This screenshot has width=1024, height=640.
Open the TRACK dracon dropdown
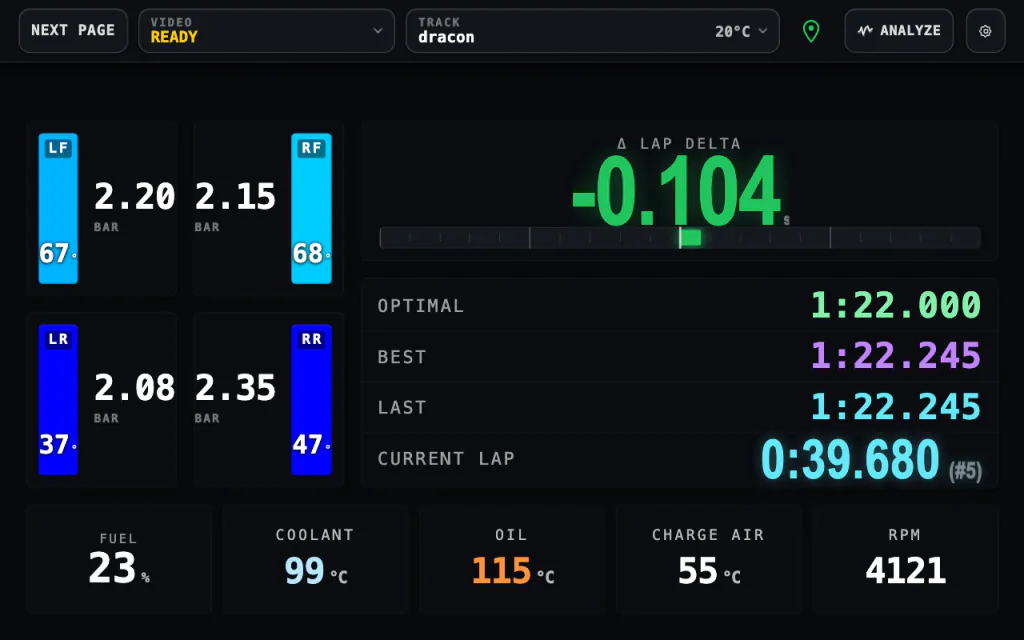pos(592,31)
